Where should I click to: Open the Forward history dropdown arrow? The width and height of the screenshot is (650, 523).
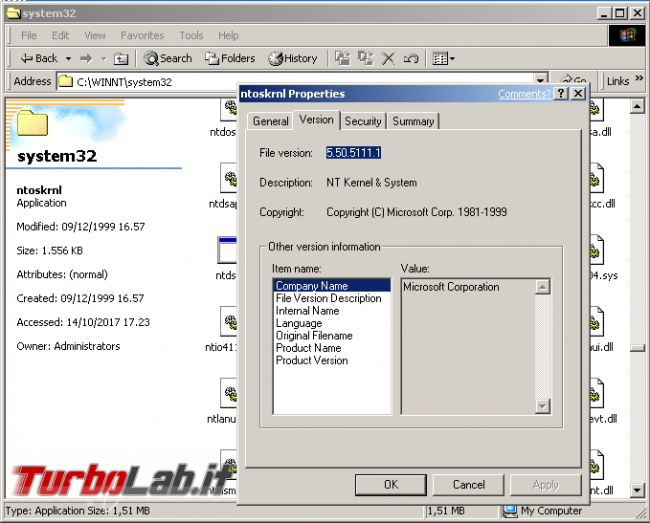click(x=104, y=59)
